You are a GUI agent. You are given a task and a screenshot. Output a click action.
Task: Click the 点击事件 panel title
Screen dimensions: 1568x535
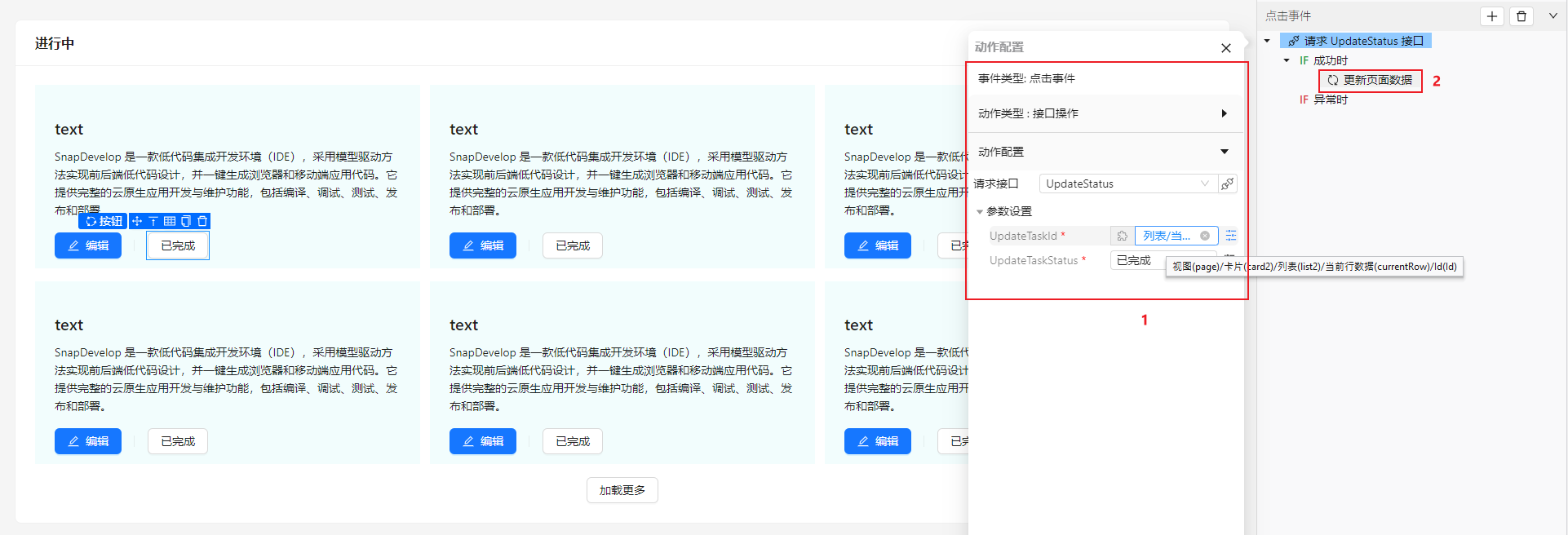pos(1288,15)
